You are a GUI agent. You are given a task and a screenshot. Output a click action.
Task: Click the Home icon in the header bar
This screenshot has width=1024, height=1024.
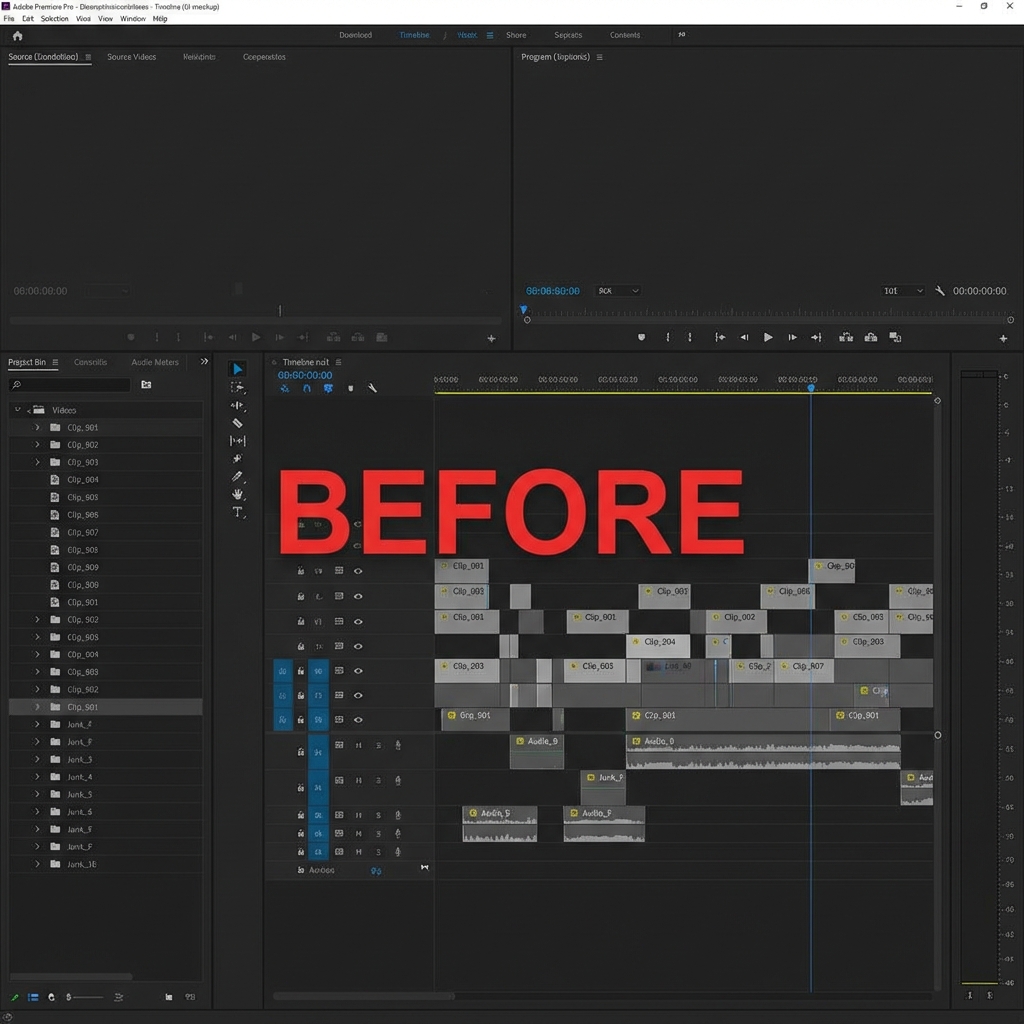(x=17, y=35)
